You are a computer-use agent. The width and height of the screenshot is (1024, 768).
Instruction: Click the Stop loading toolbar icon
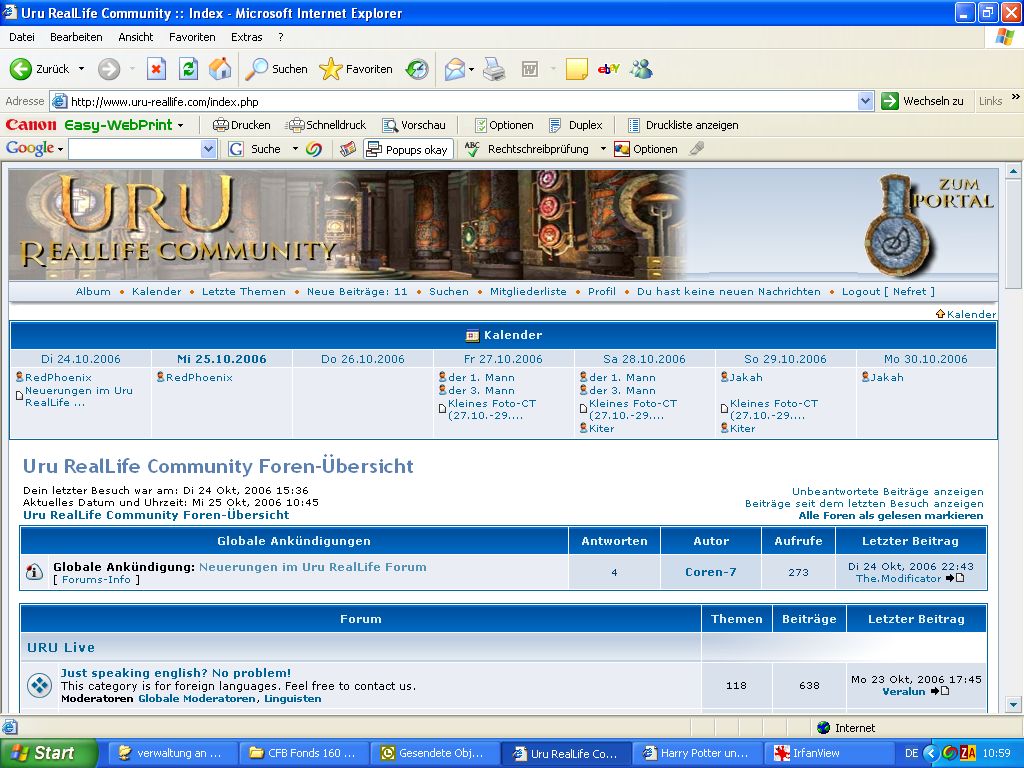(156, 69)
